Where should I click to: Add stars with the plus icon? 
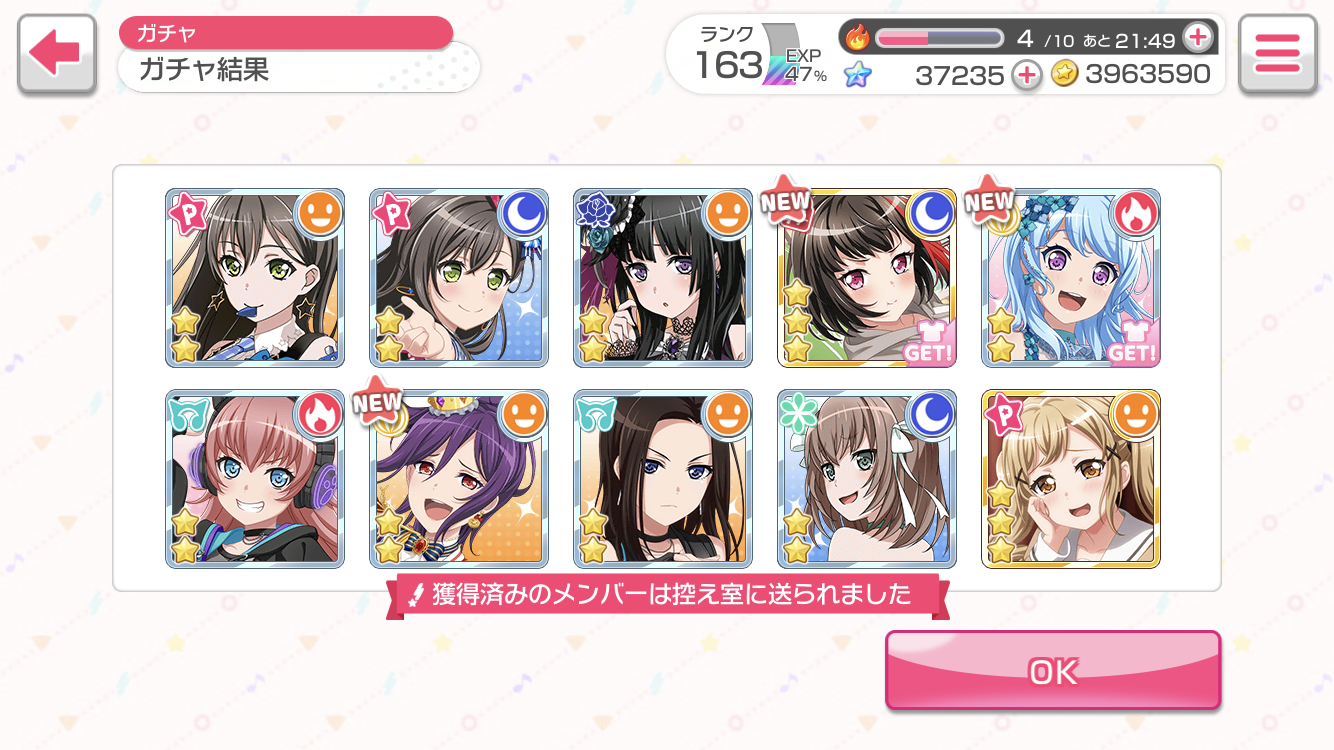1026,74
